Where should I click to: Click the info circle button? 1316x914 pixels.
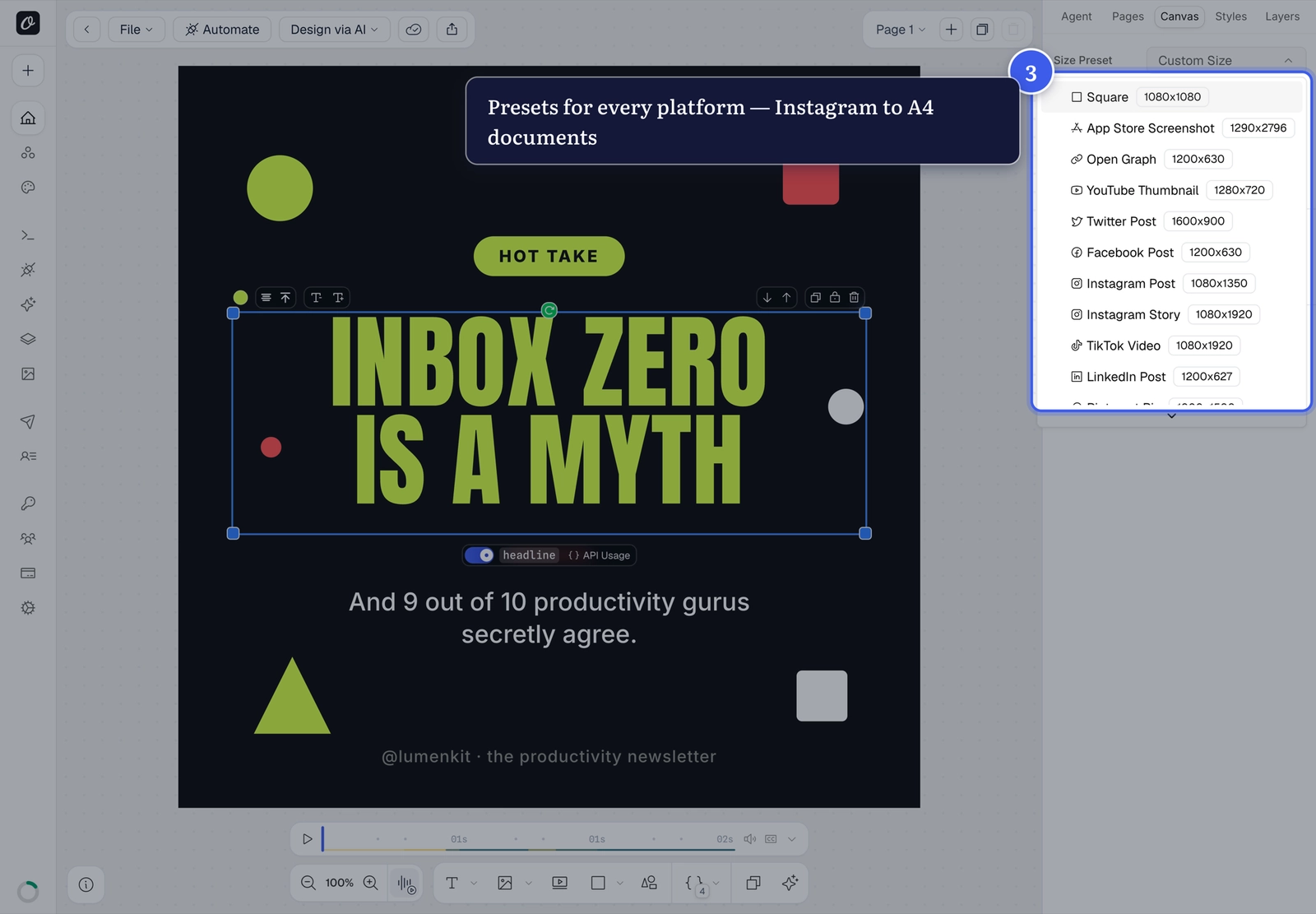tap(86, 884)
